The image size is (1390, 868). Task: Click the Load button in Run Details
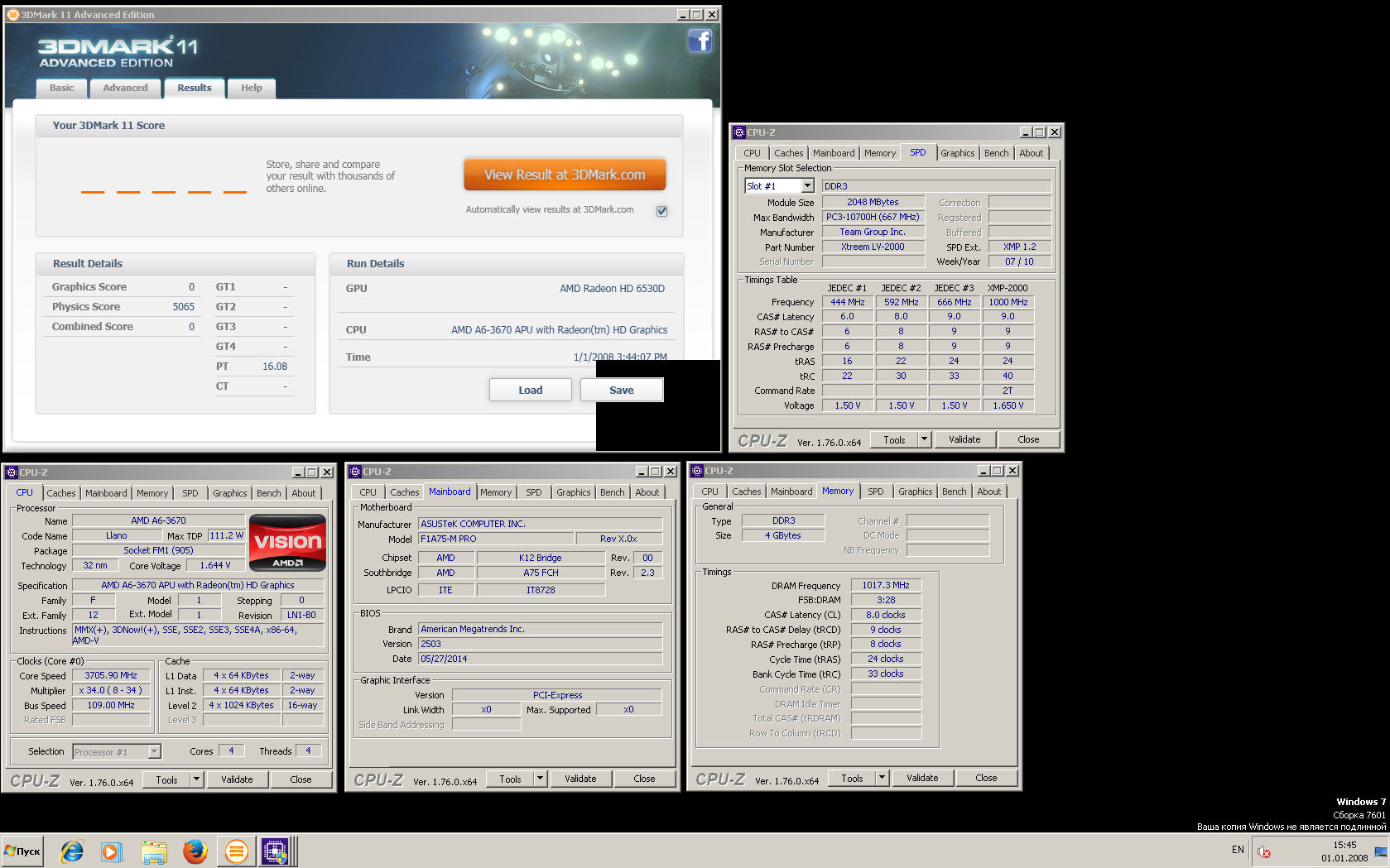(x=531, y=390)
